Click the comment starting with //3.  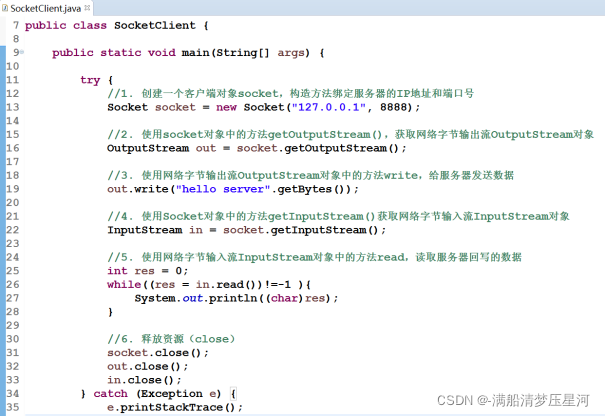311,175
